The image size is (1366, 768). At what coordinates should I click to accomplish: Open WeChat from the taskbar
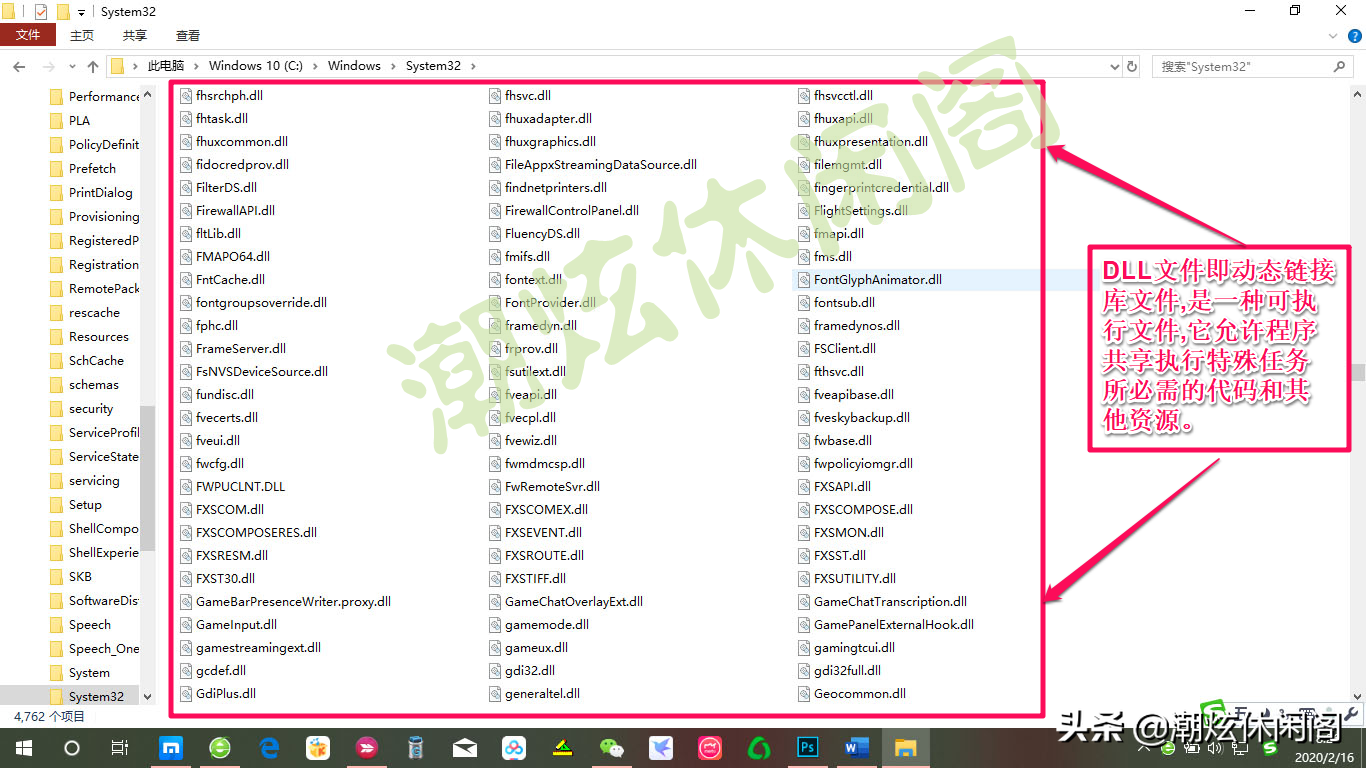coord(611,747)
